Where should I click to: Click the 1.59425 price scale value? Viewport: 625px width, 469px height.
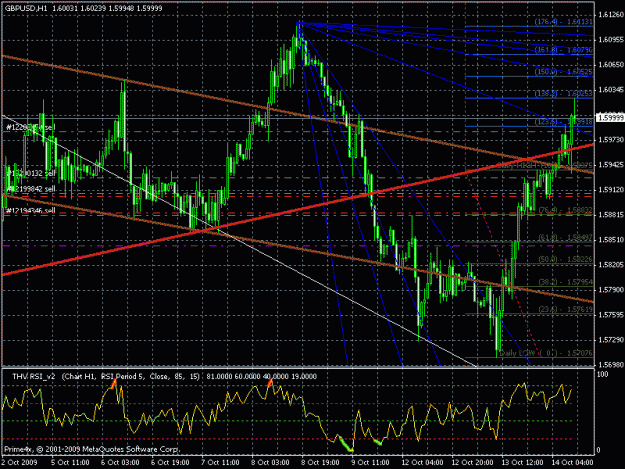[611, 165]
